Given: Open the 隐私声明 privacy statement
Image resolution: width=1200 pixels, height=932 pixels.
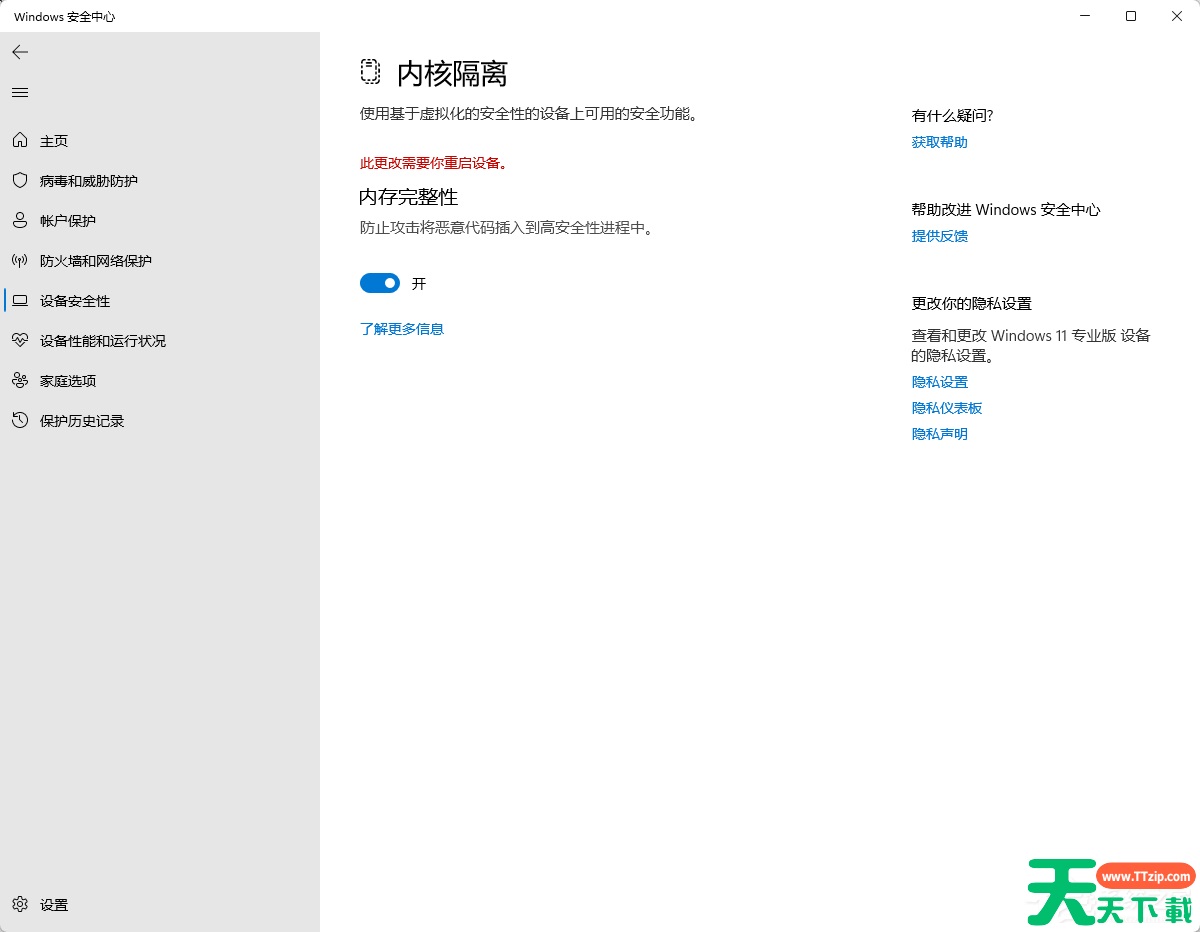Looking at the screenshot, I should pos(939,433).
